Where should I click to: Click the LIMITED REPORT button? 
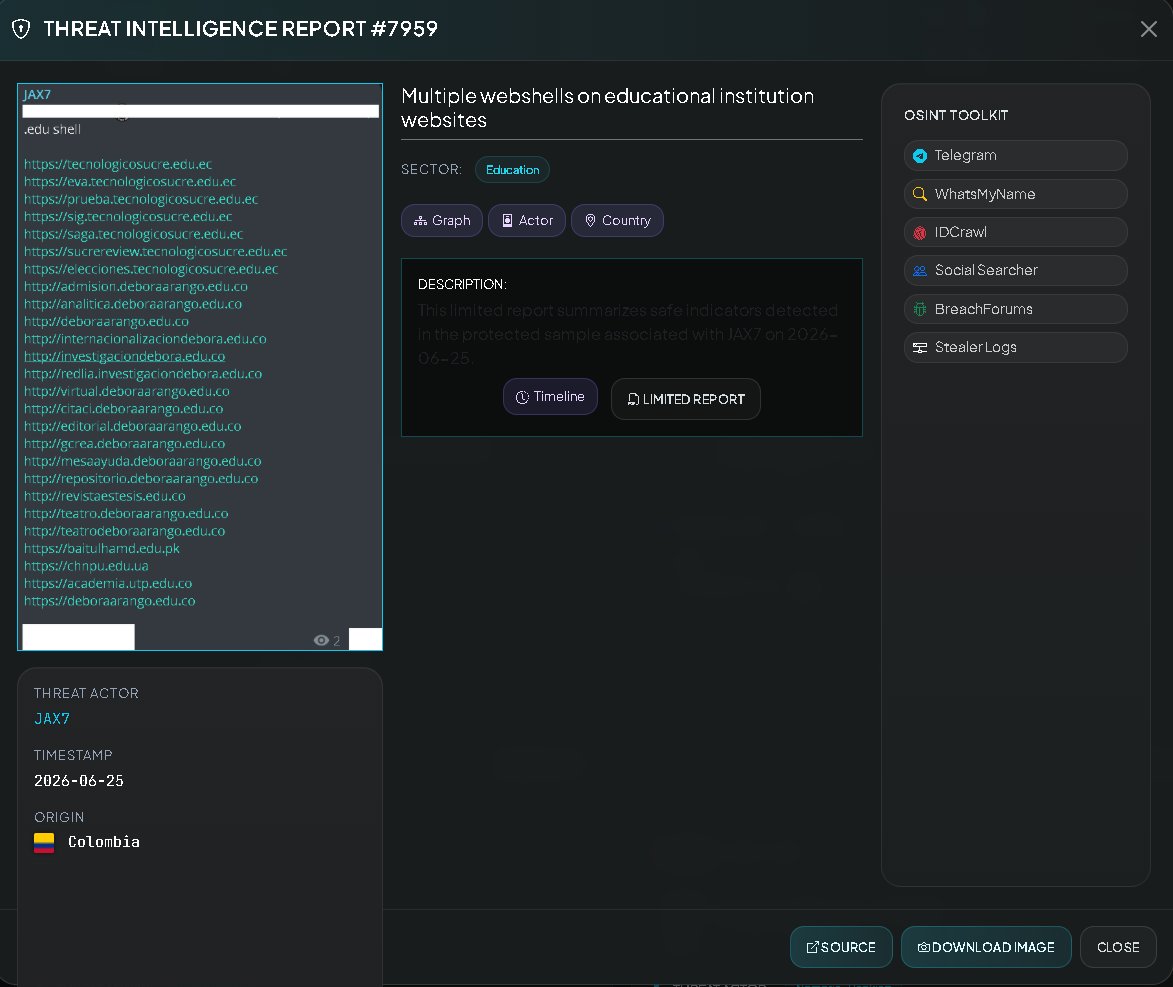(x=685, y=399)
